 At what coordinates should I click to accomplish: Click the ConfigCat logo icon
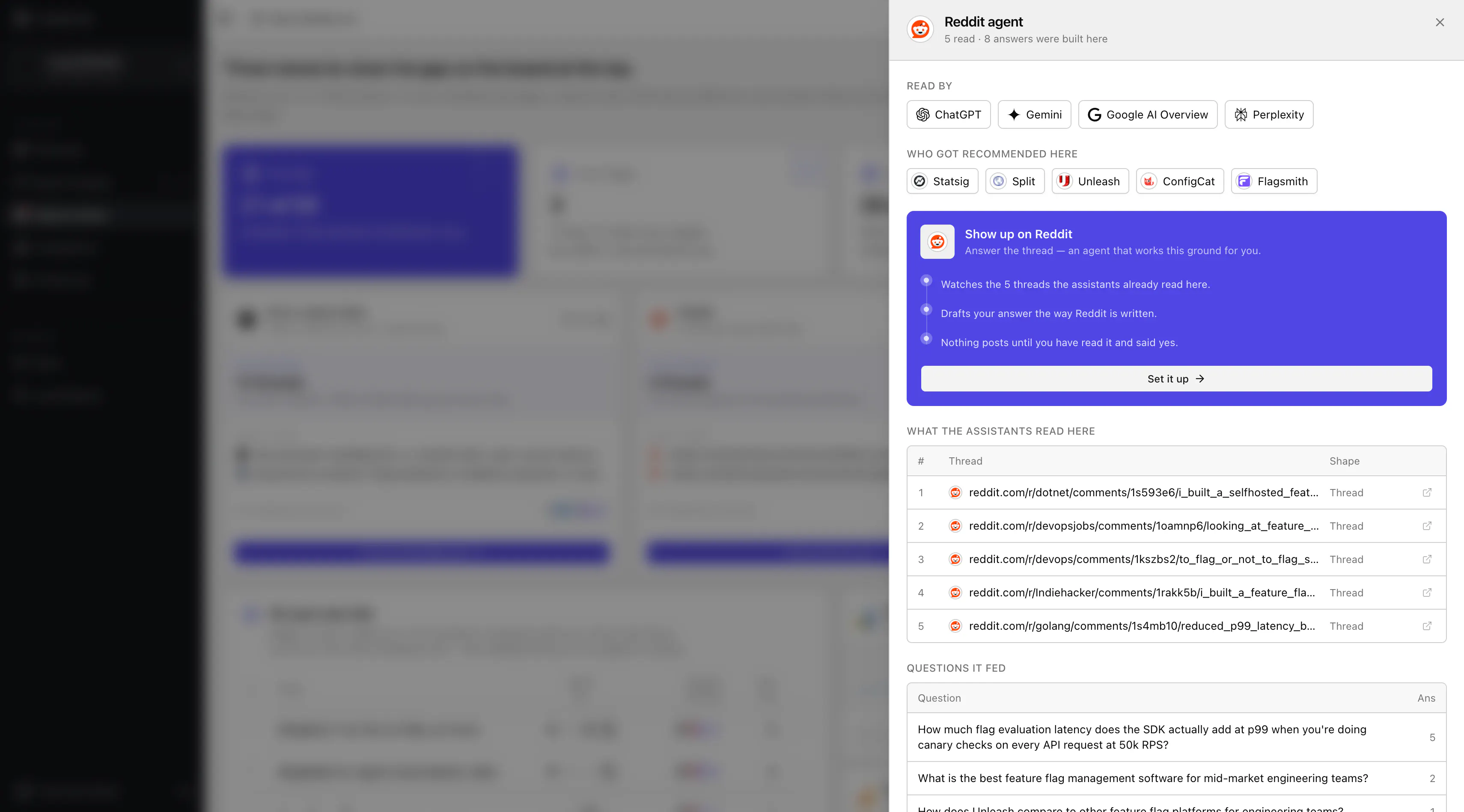pos(1149,181)
